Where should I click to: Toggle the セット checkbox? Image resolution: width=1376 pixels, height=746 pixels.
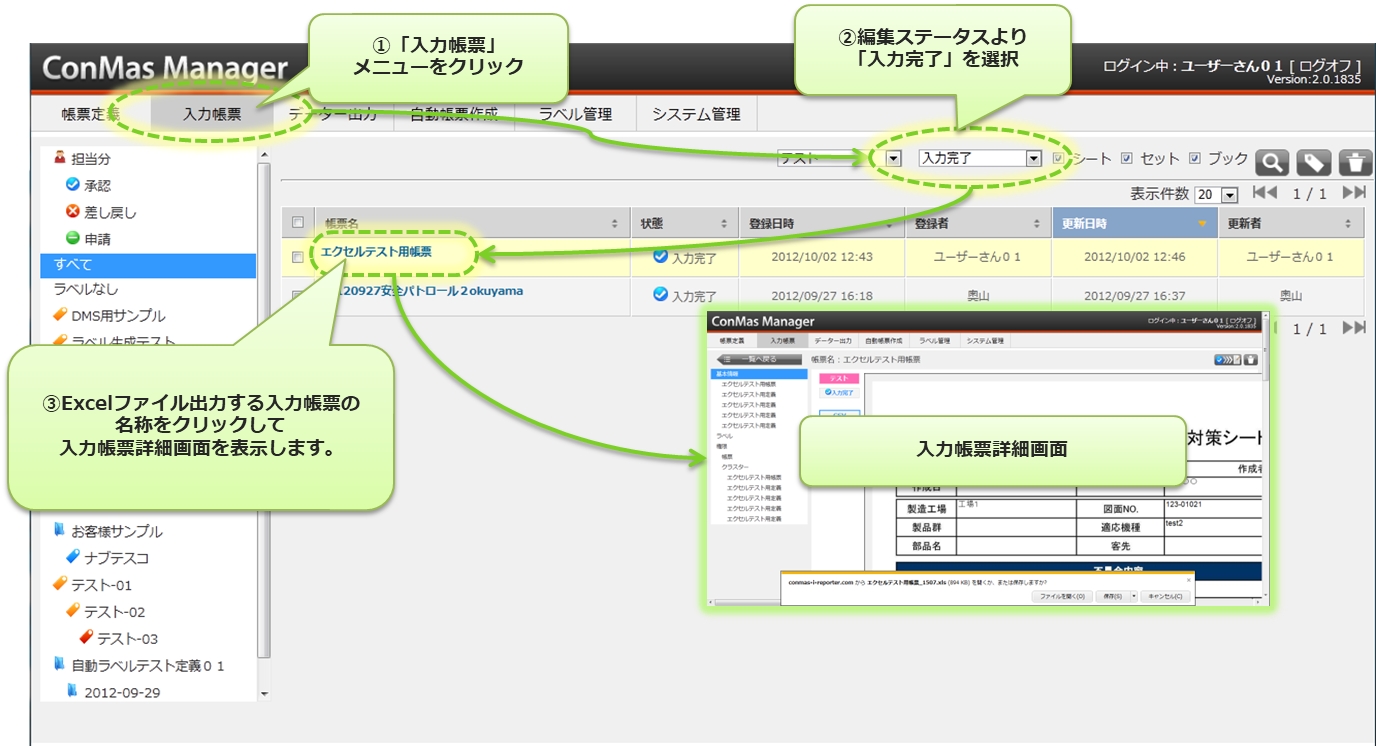[x=1127, y=158]
